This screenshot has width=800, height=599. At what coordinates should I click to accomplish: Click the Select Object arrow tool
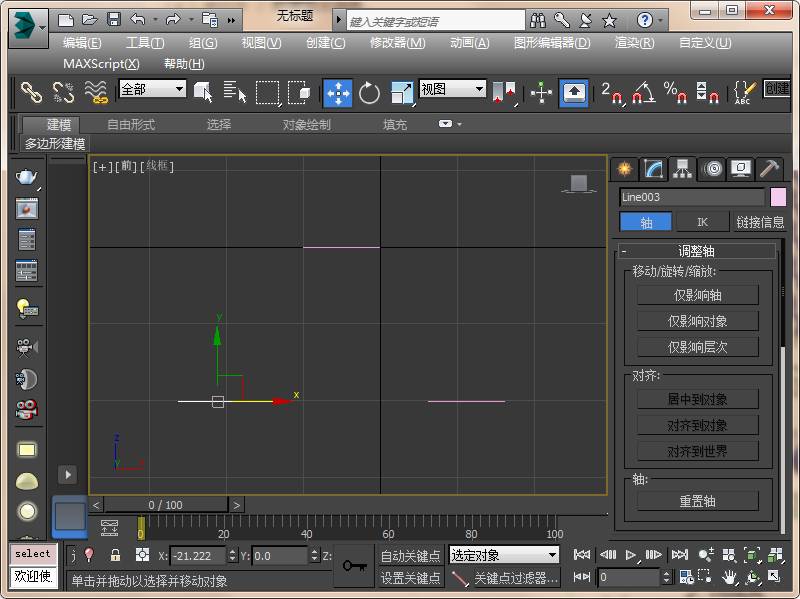point(203,93)
